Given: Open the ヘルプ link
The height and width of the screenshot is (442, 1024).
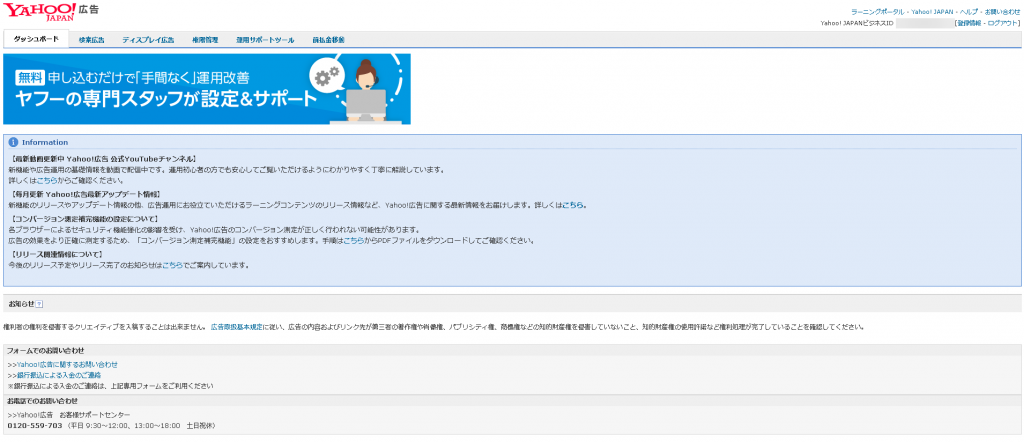Looking at the screenshot, I should click(x=968, y=12).
